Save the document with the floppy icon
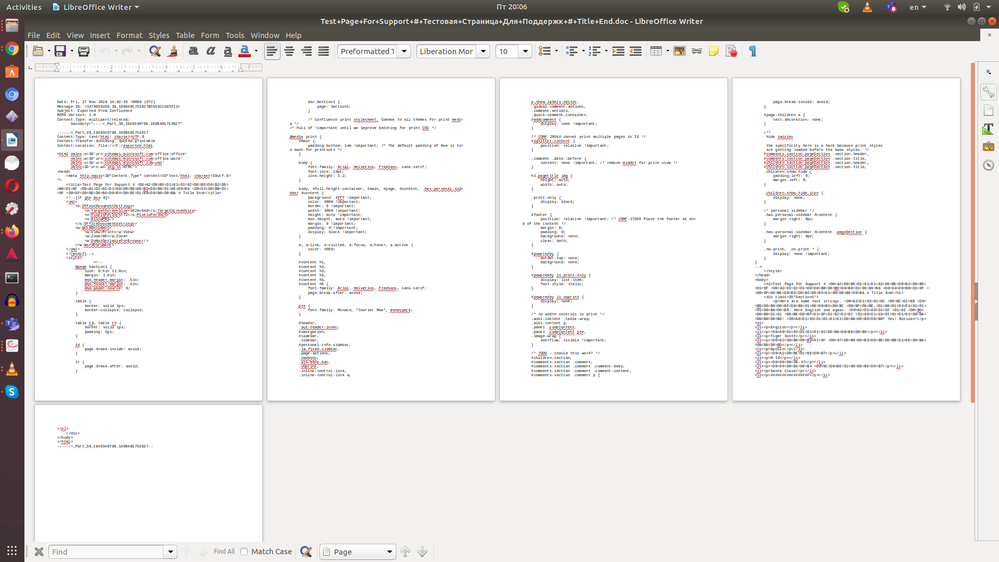Screen dimensions: 999x562 (x=60, y=51)
